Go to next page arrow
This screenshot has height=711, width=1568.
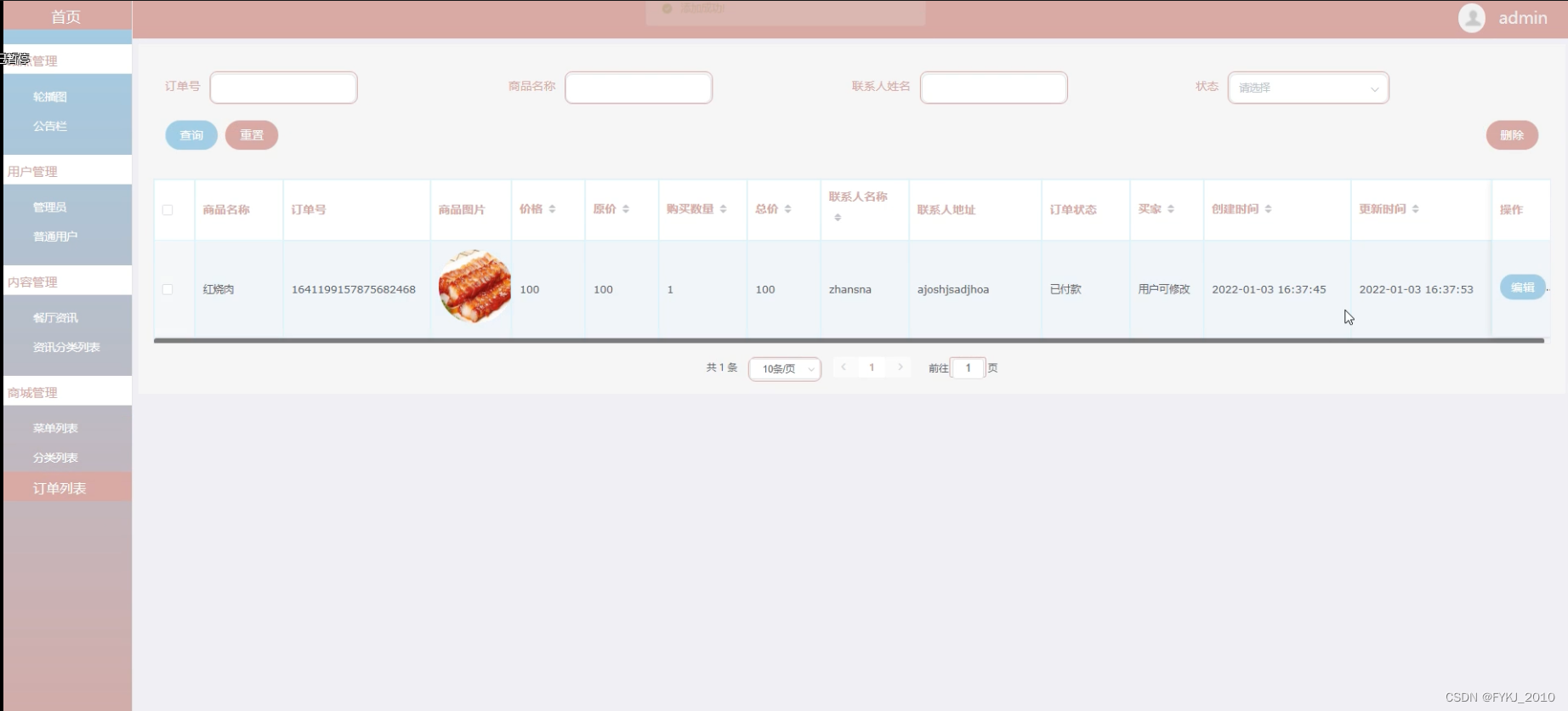click(x=900, y=367)
